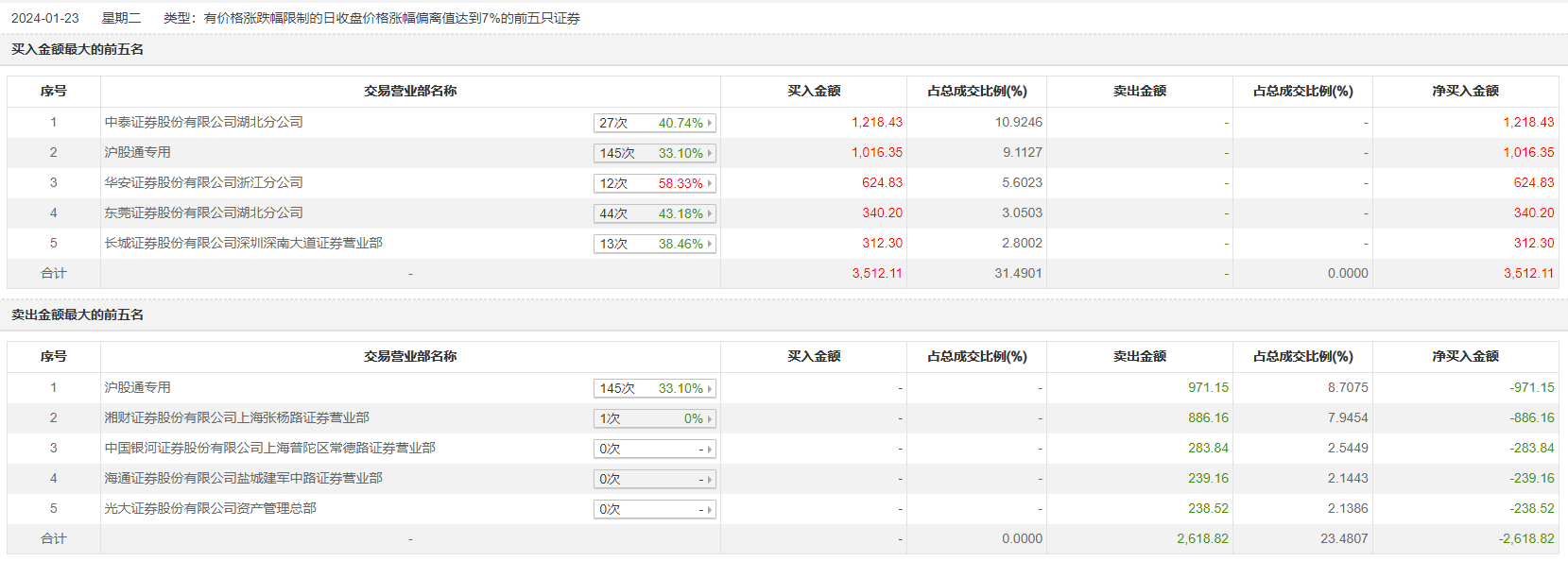
Task: Open 中泰证券股份有限公司湖北分公司 link
Action: (204, 122)
